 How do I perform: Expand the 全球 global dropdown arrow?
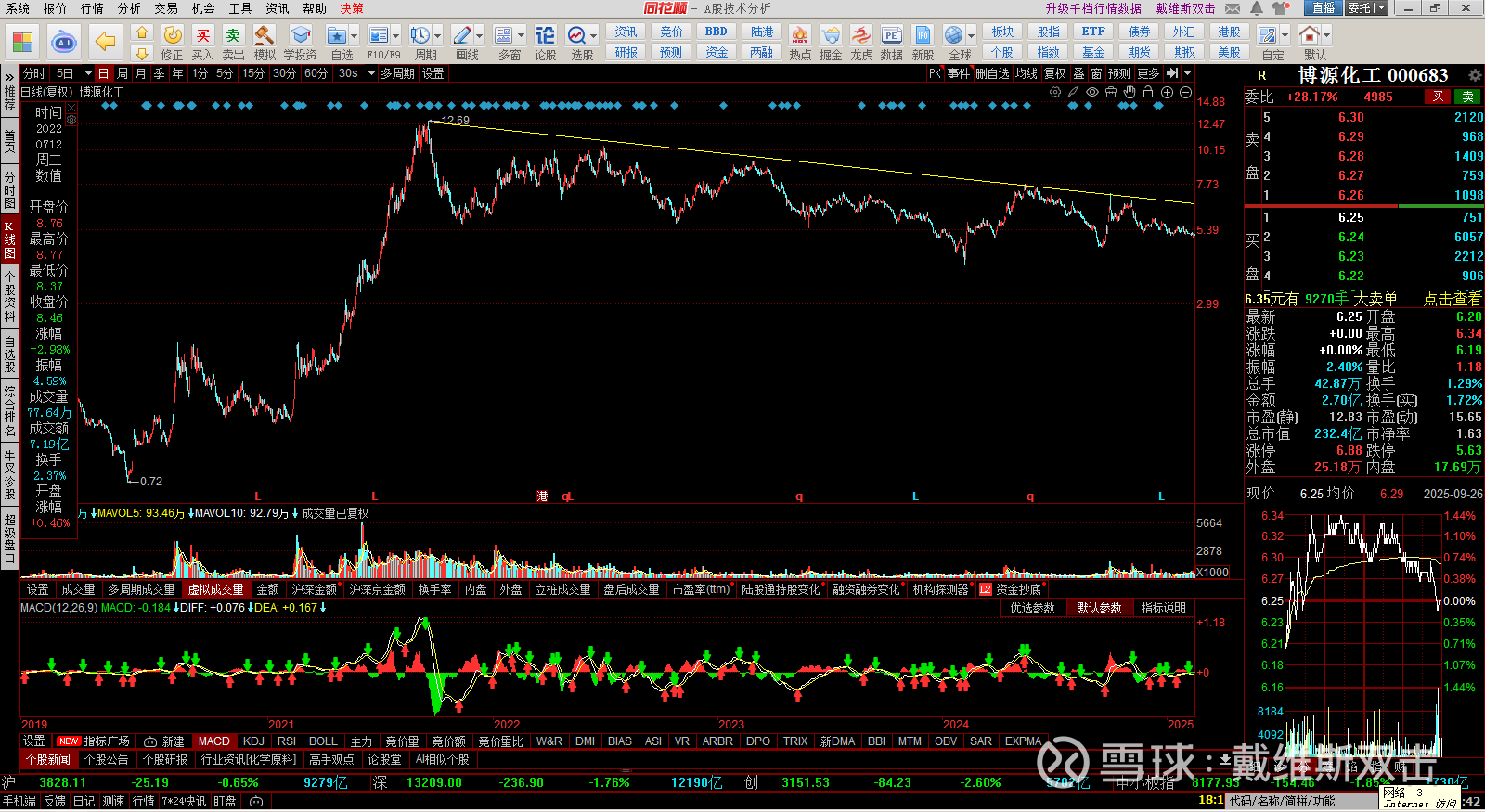click(x=971, y=36)
